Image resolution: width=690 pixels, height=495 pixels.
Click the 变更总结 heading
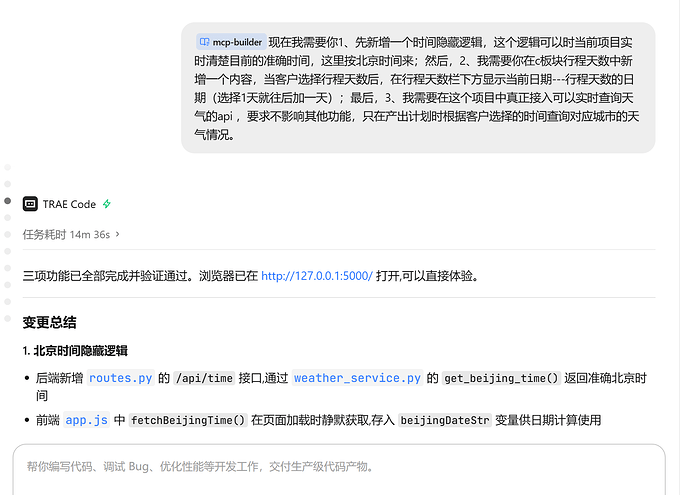click(x=49, y=323)
